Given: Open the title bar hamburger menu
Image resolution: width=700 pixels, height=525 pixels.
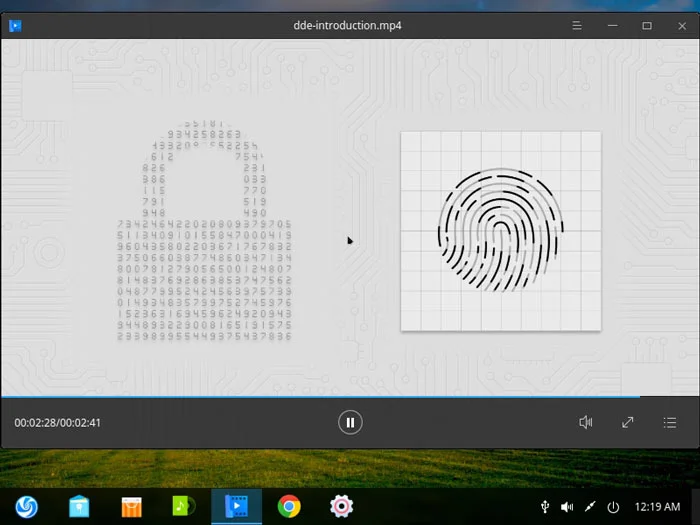Looking at the screenshot, I should coord(577,25).
